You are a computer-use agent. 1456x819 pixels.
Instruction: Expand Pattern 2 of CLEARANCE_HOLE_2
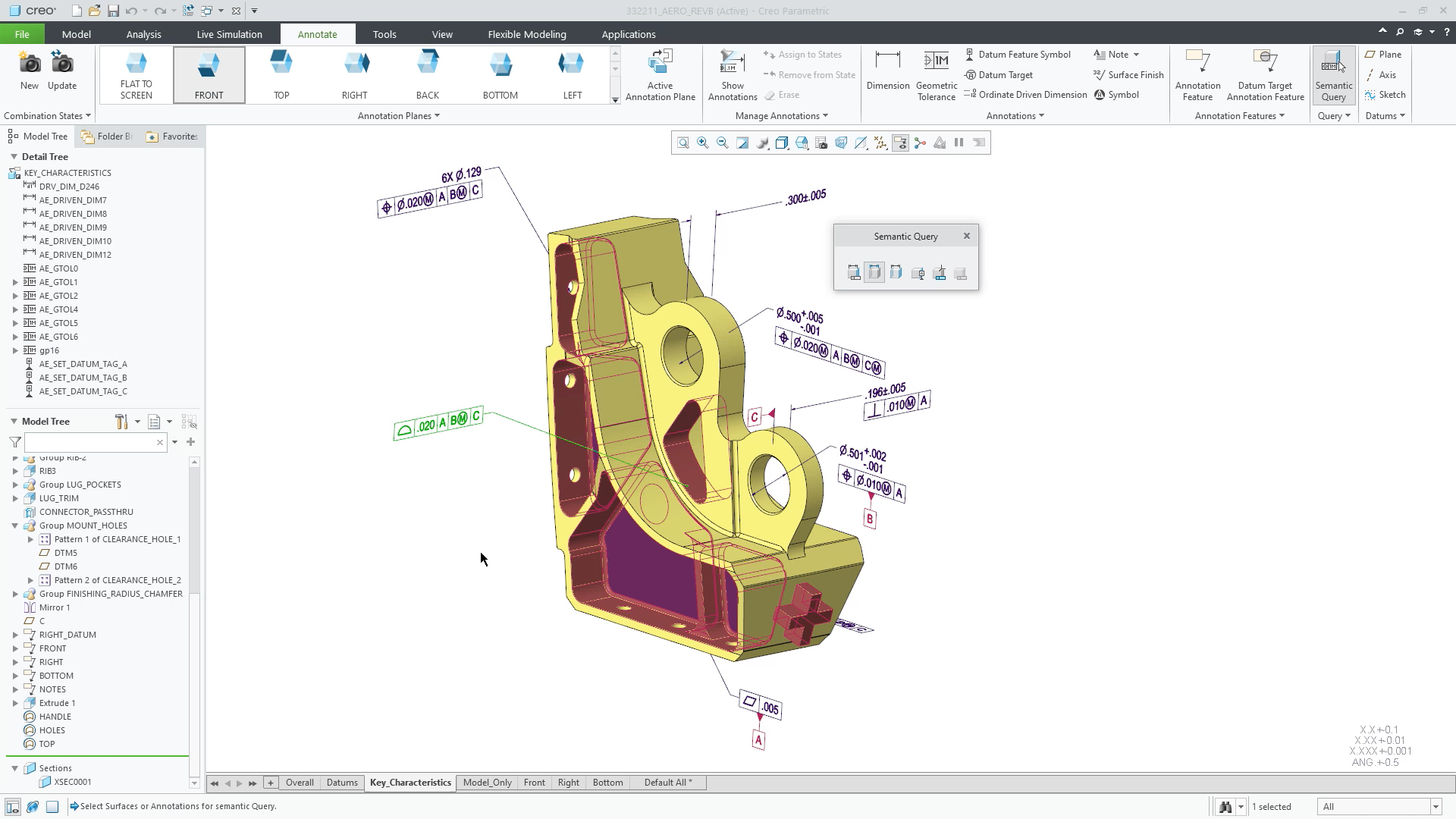click(30, 580)
